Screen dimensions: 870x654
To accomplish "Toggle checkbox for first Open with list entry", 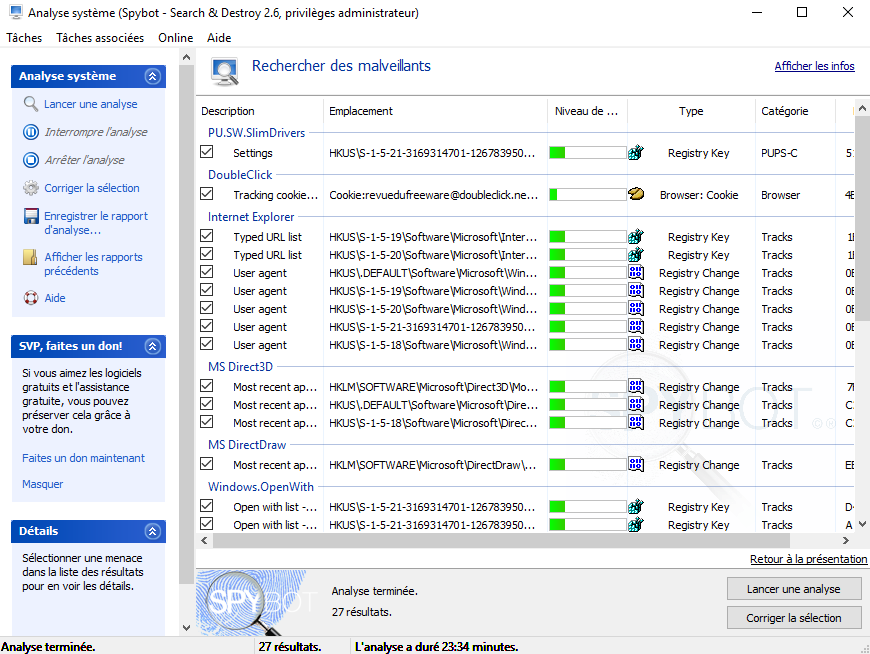I will click(x=206, y=505).
